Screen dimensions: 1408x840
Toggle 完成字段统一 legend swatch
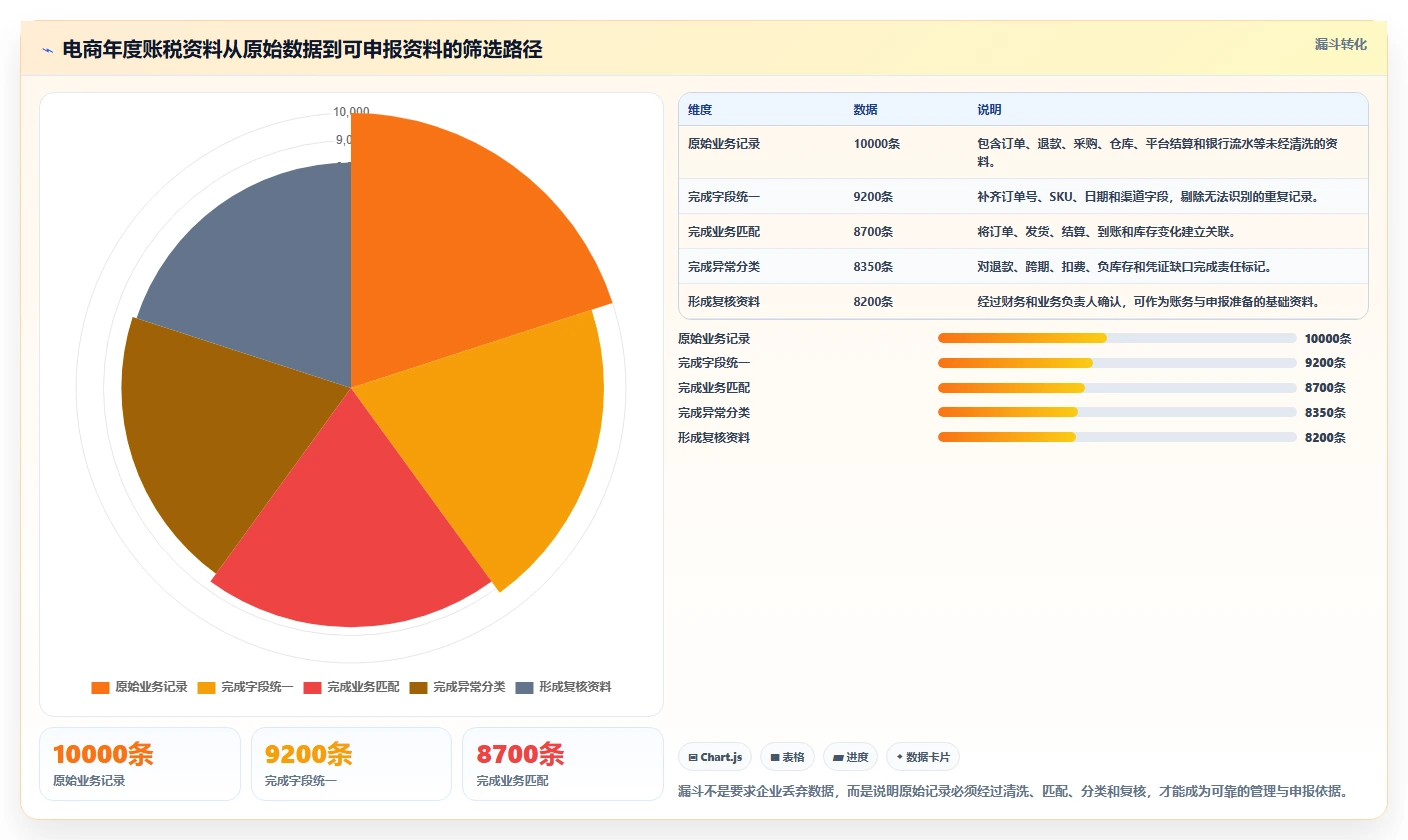206,687
